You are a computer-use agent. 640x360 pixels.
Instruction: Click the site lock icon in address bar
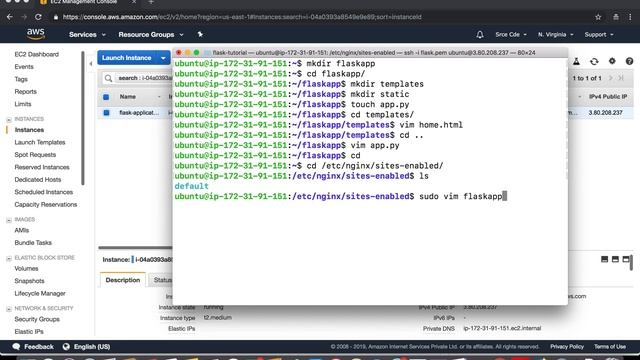[x=56, y=17]
